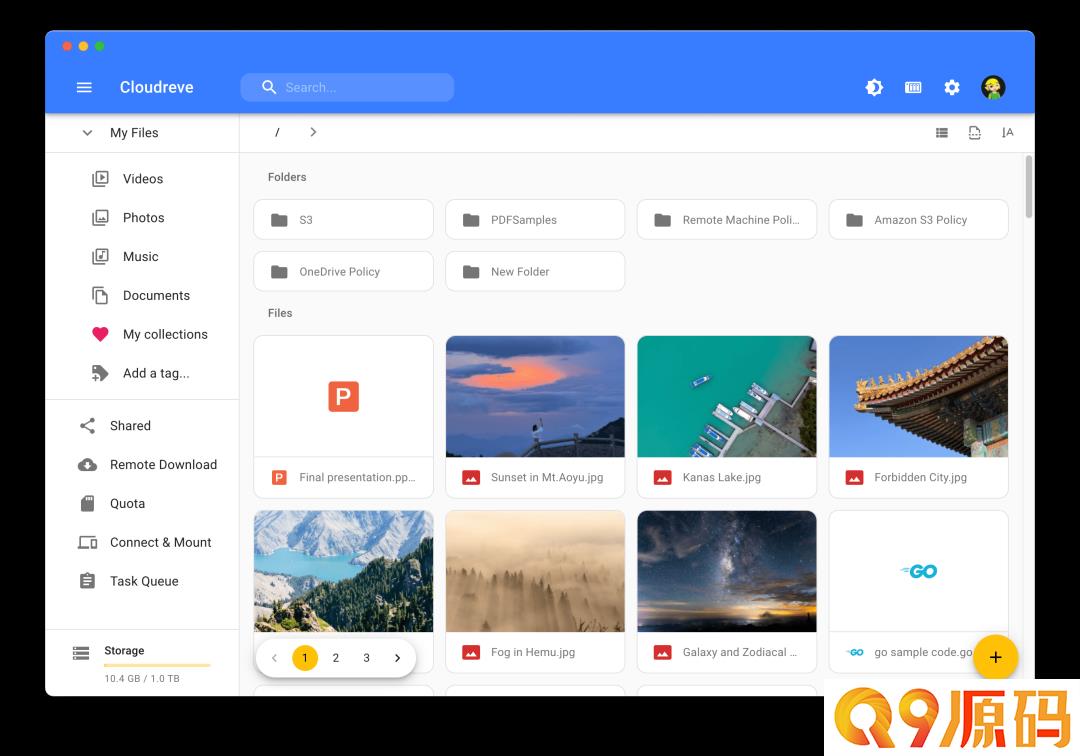
Task: Switch to list view layout
Action: click(942, 133)
